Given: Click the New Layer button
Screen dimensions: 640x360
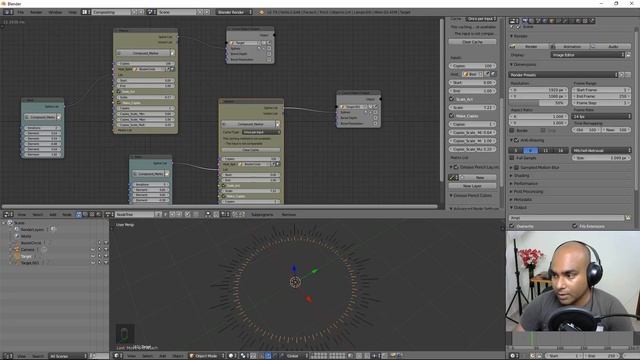Looking at the screenshot, I should (473, 186).
